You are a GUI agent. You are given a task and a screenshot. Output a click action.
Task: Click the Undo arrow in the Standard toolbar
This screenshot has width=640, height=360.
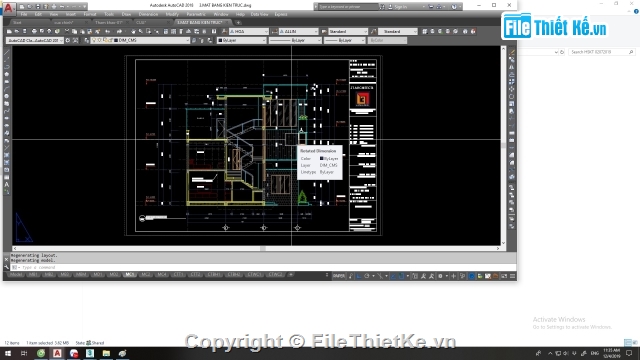point(108,31)
